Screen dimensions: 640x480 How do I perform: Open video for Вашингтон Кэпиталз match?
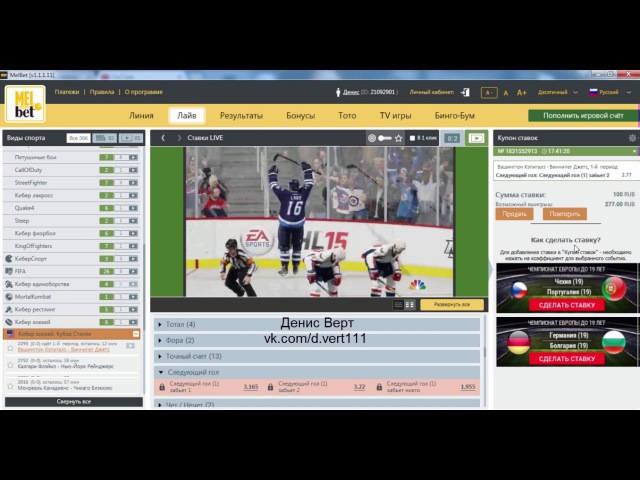point(130,346)
